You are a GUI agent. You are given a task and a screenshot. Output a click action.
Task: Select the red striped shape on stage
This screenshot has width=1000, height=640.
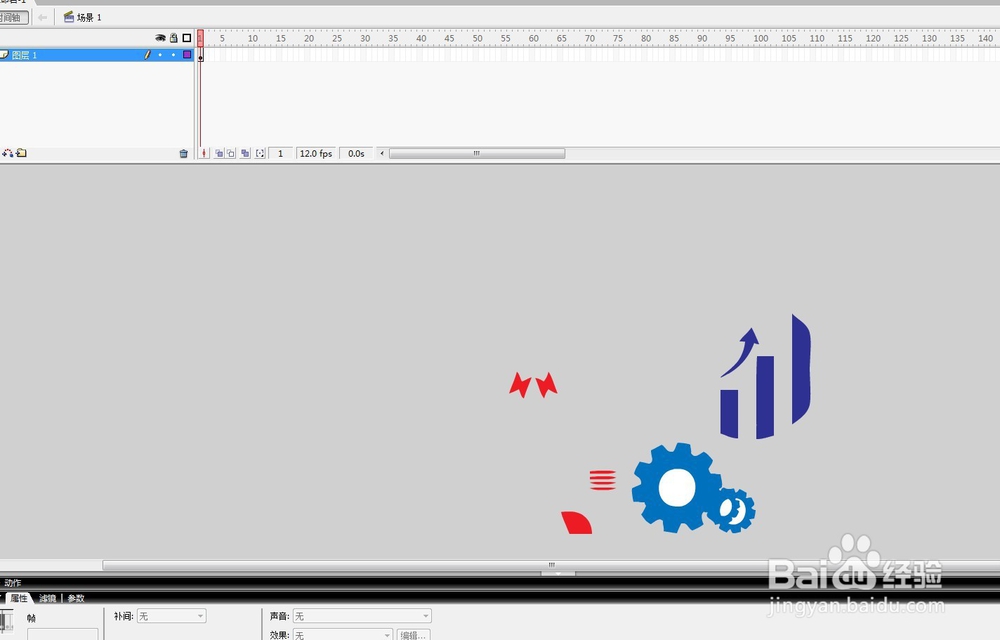click(x=603, y=480)
